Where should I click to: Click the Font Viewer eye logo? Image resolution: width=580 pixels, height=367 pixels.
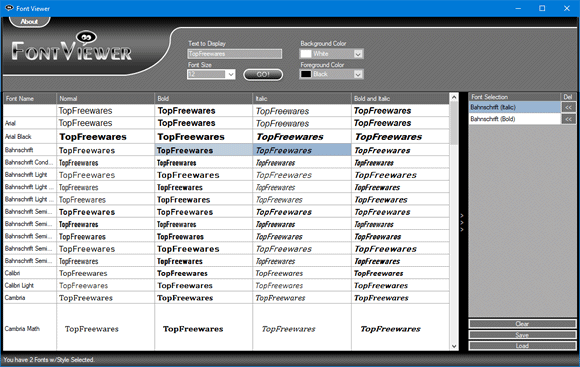coord(86,37)
